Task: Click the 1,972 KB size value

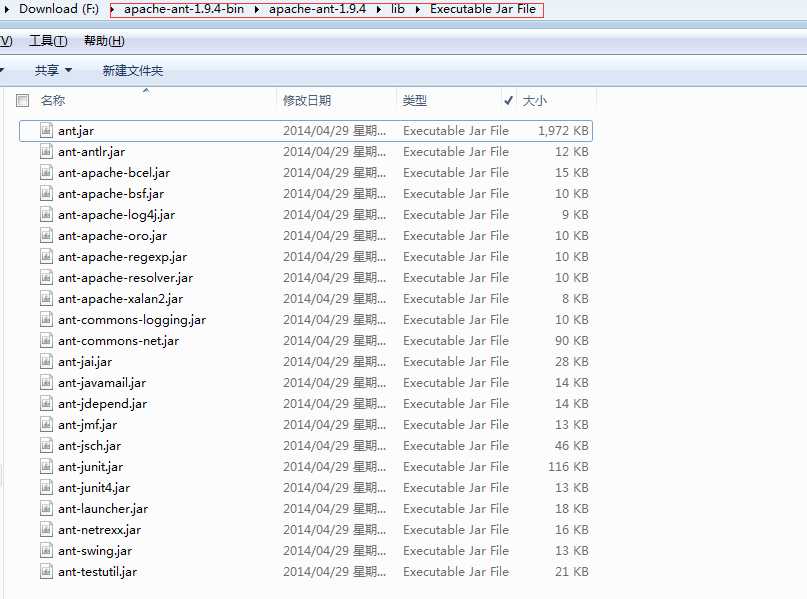Action: (563, 131)
